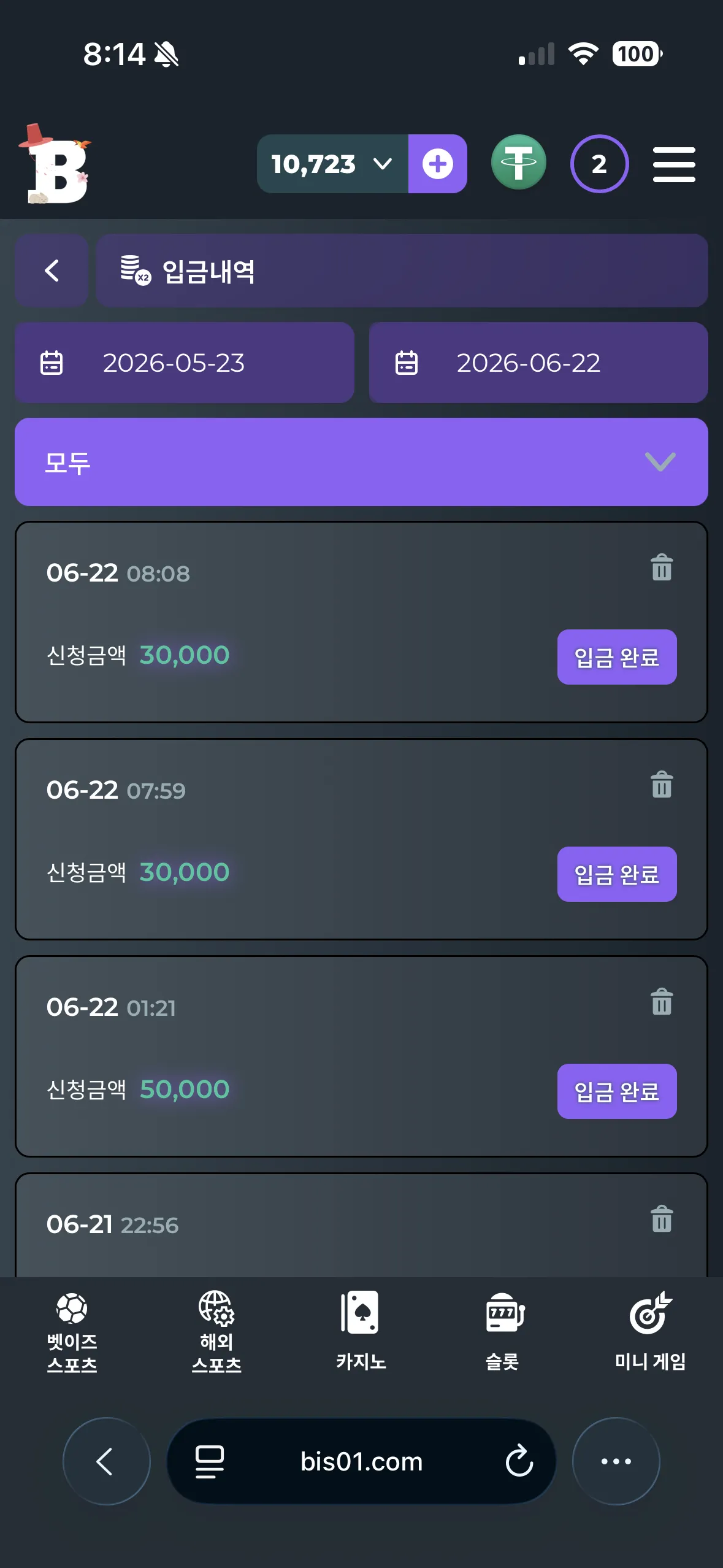Go to the B logo home
This screenshot has height=1568, width=723.
(x=55, y=164)
